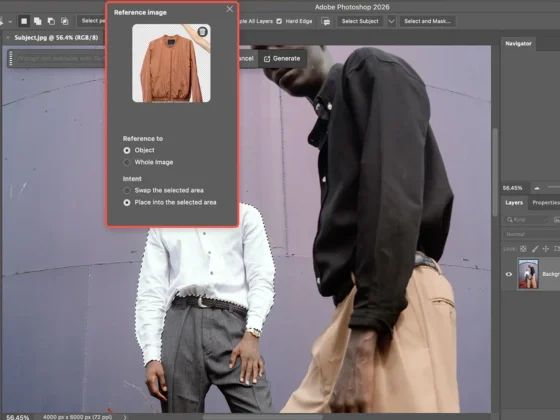Click the prompt input field in the generative bar
The width and height of the screenshot is (560, 420).
pyautogui.click(x=60, y=58)
